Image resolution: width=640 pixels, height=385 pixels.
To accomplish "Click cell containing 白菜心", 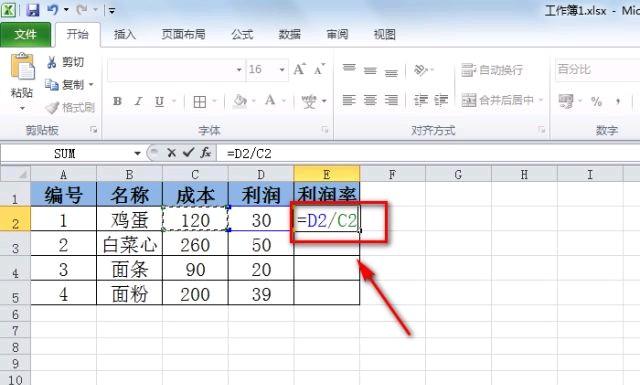I will pos(129,244).
